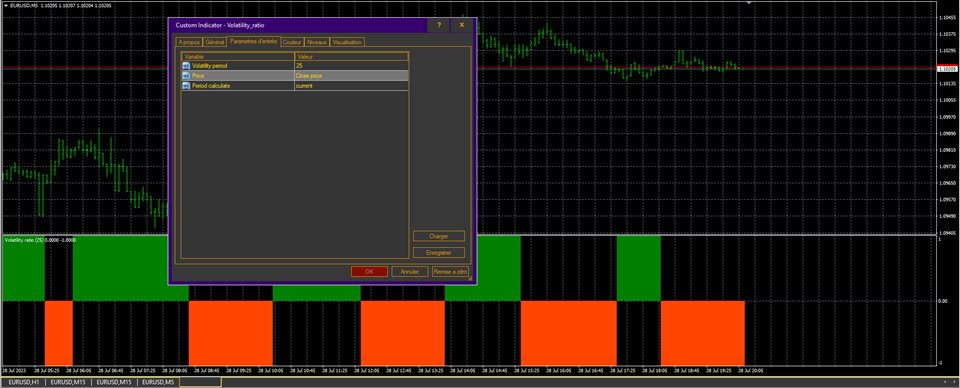Click the Annuler button
The image size is (960, 388).
point(410,272)
